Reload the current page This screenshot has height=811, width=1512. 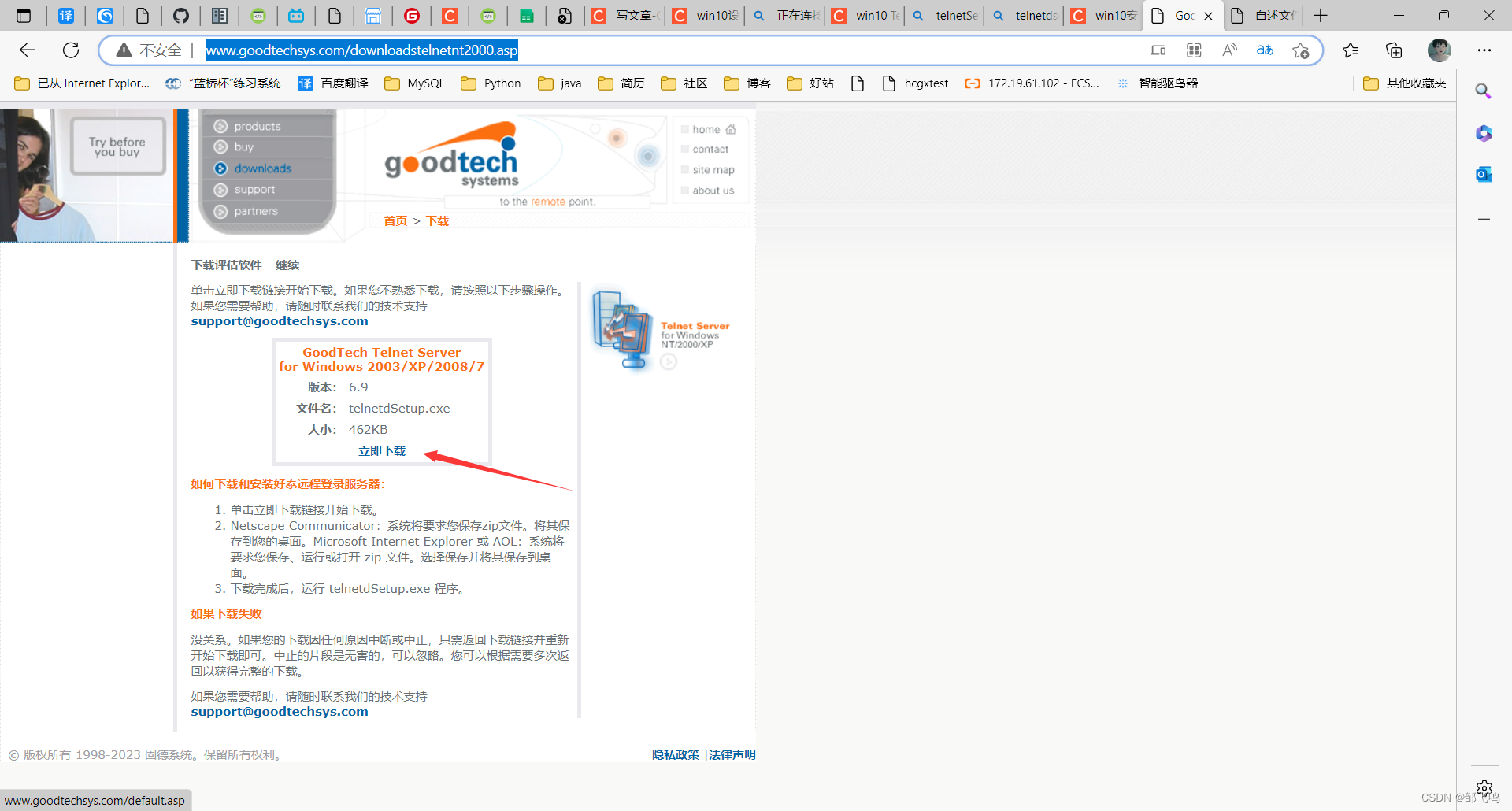[71, 50]
